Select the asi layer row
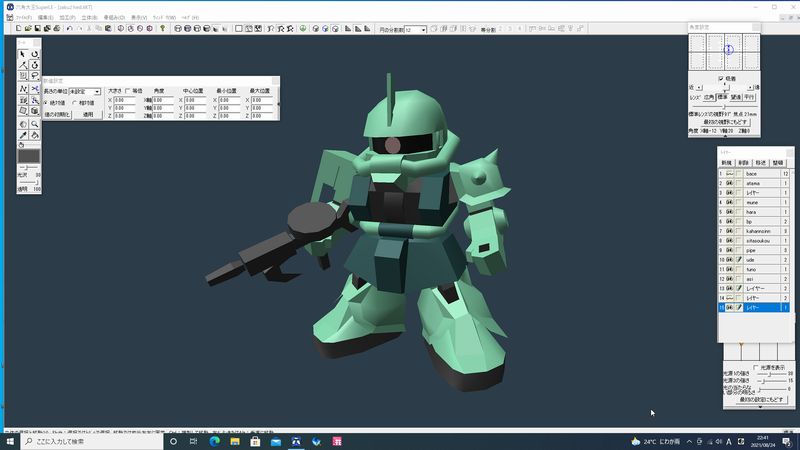 point(754,279)
